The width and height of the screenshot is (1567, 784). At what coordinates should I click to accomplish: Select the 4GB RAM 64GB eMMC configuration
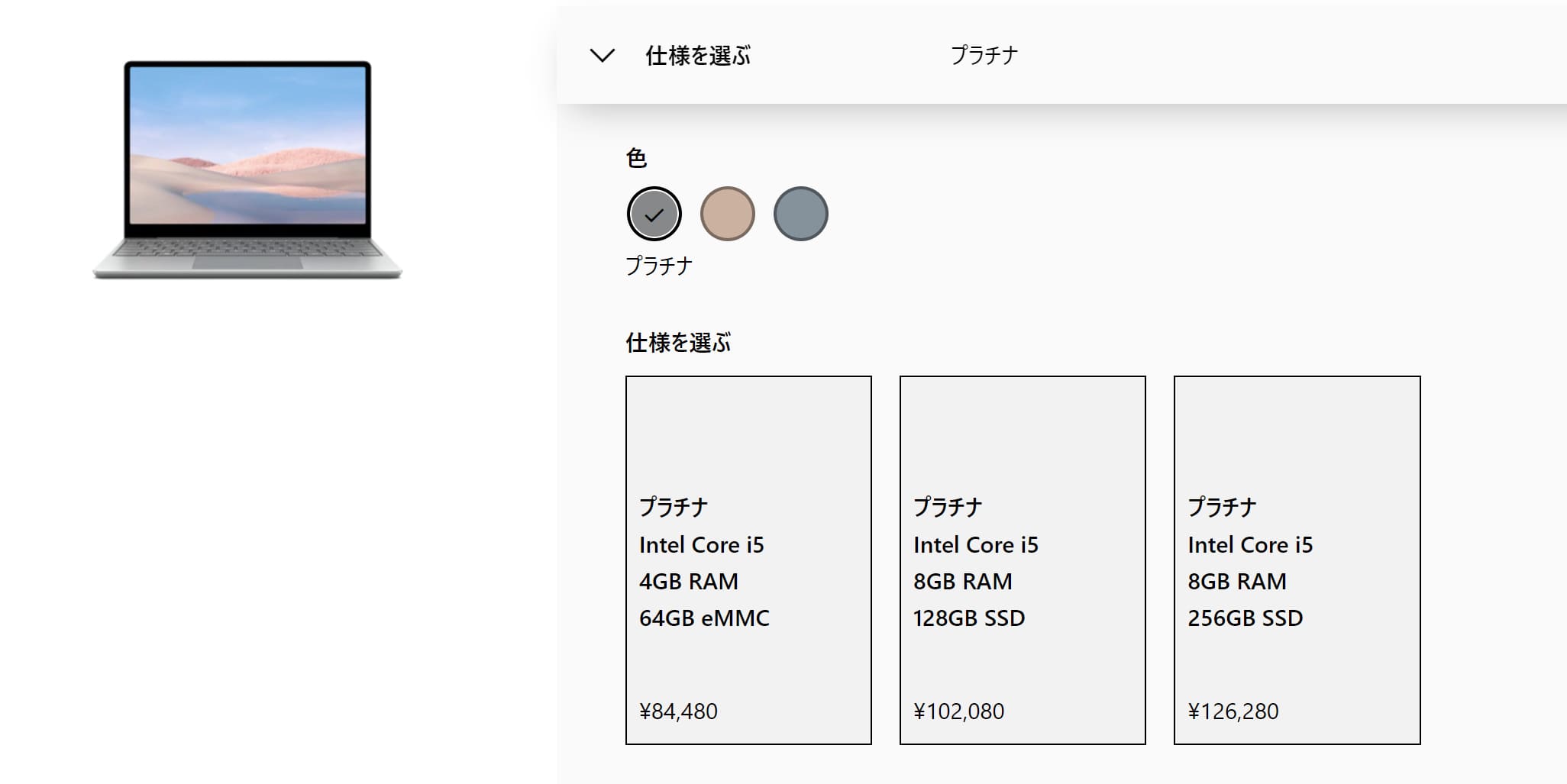[x=748, y=560]
